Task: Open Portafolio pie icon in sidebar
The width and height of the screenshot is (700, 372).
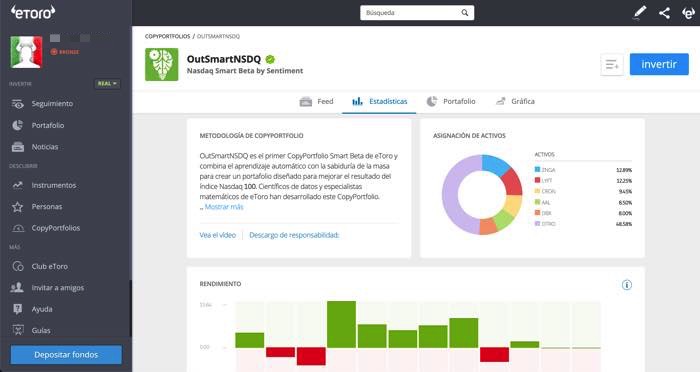Action: pyautogui.click(x=17, y=125)
